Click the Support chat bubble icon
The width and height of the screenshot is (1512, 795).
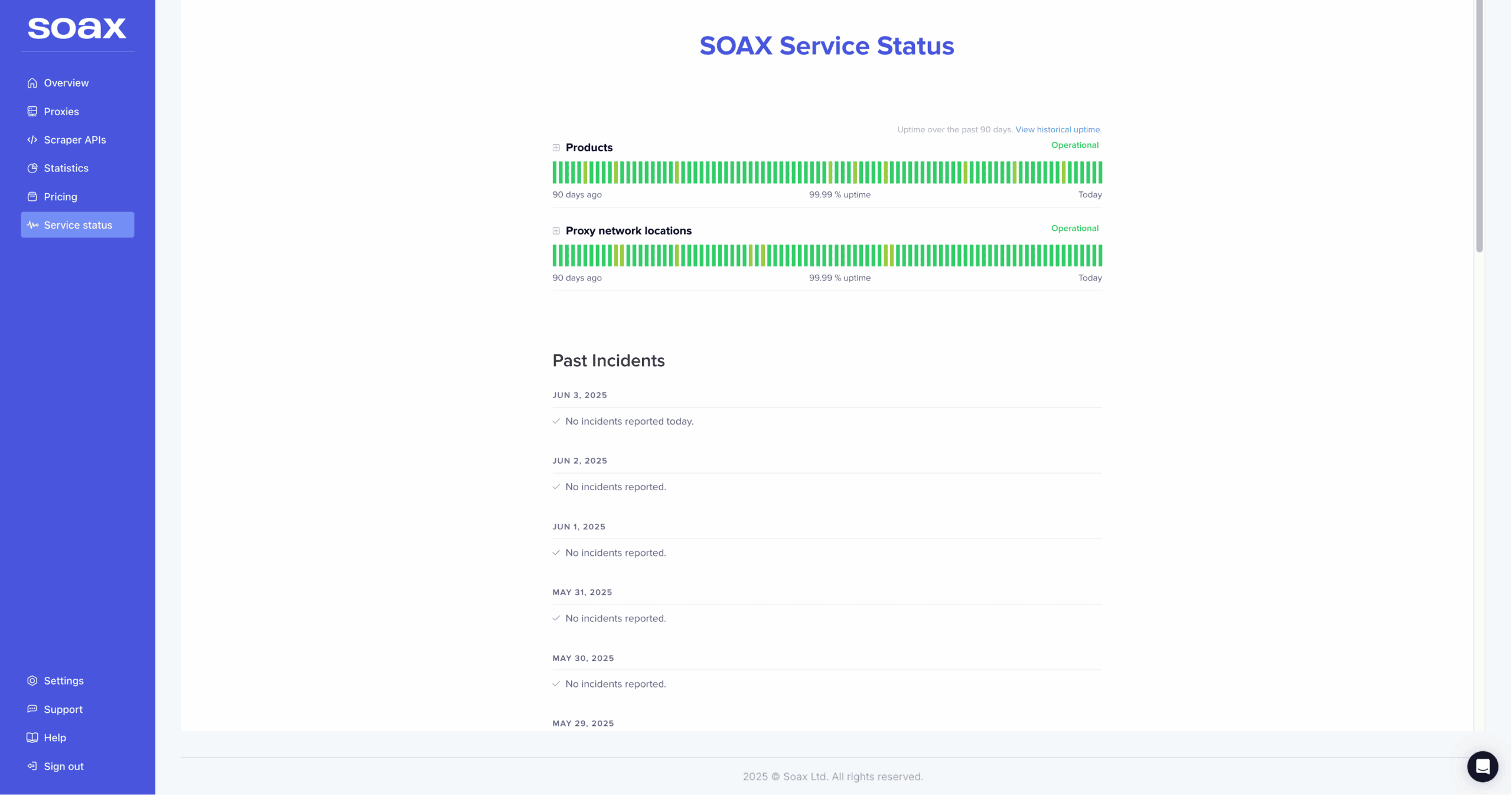click(x=32, y=709)
